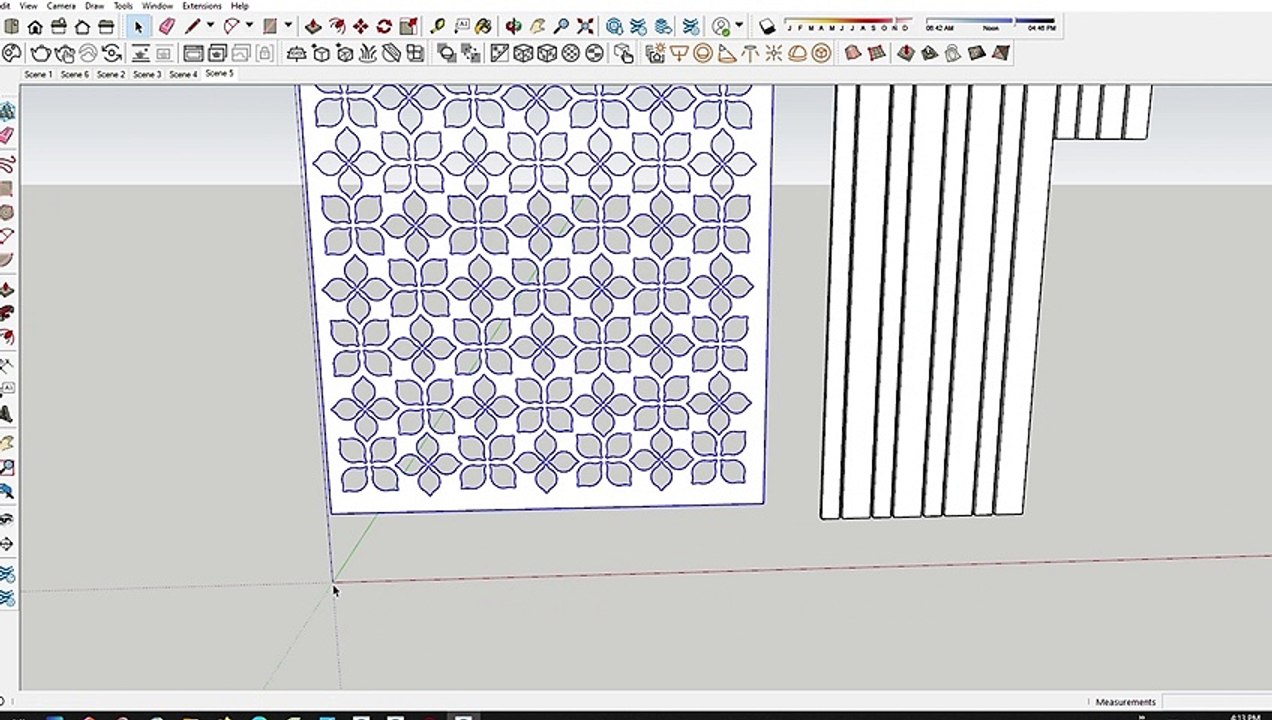Select the arrow Select tool
Screen dimensions: 1272x720
click(x=139, y=27)
